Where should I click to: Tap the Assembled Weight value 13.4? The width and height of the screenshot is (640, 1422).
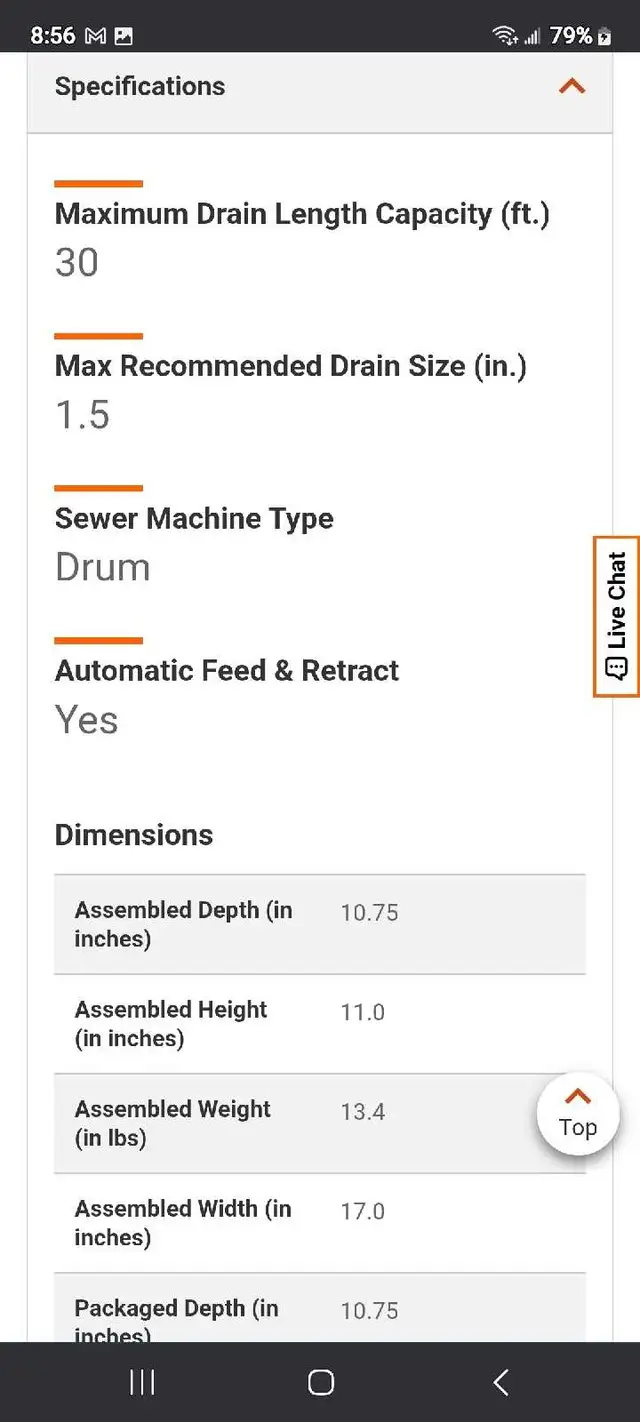363,1112
